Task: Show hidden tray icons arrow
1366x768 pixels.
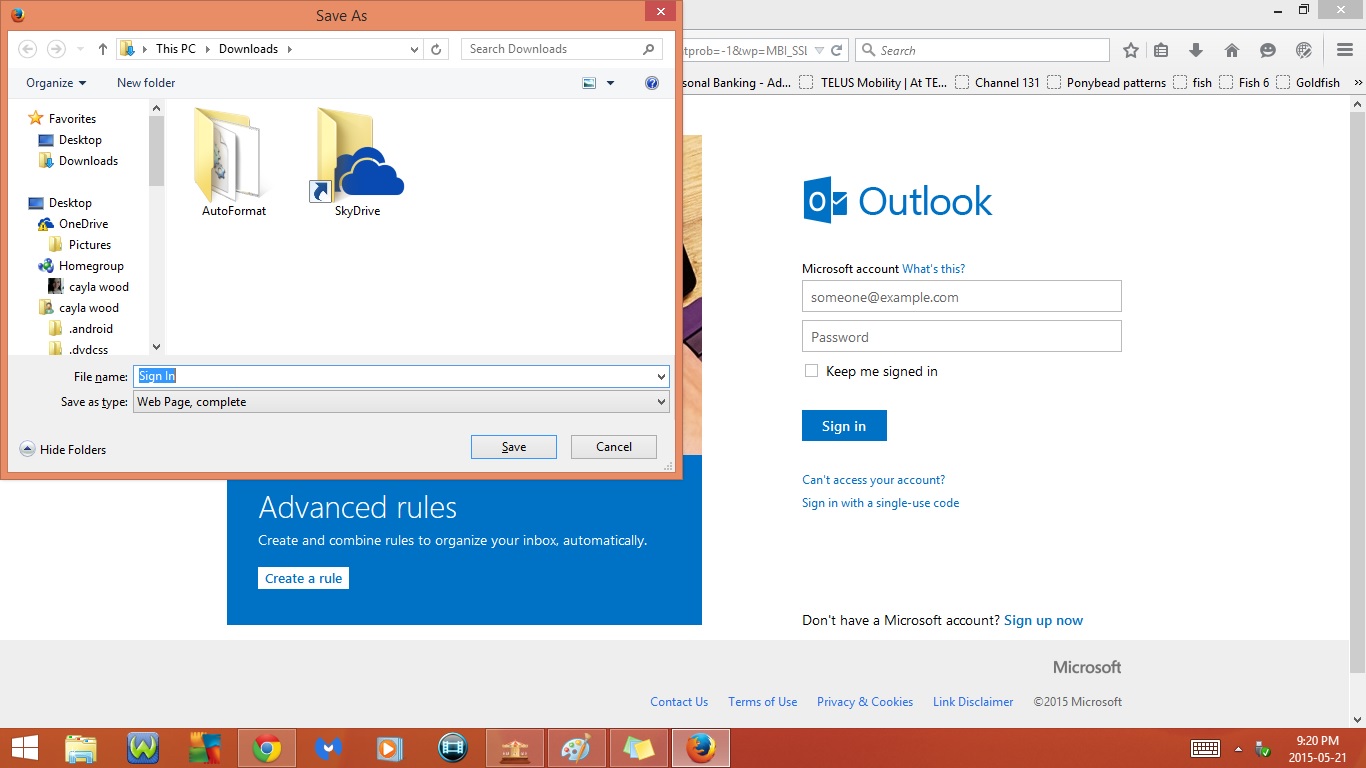Action: (1238, 749)
